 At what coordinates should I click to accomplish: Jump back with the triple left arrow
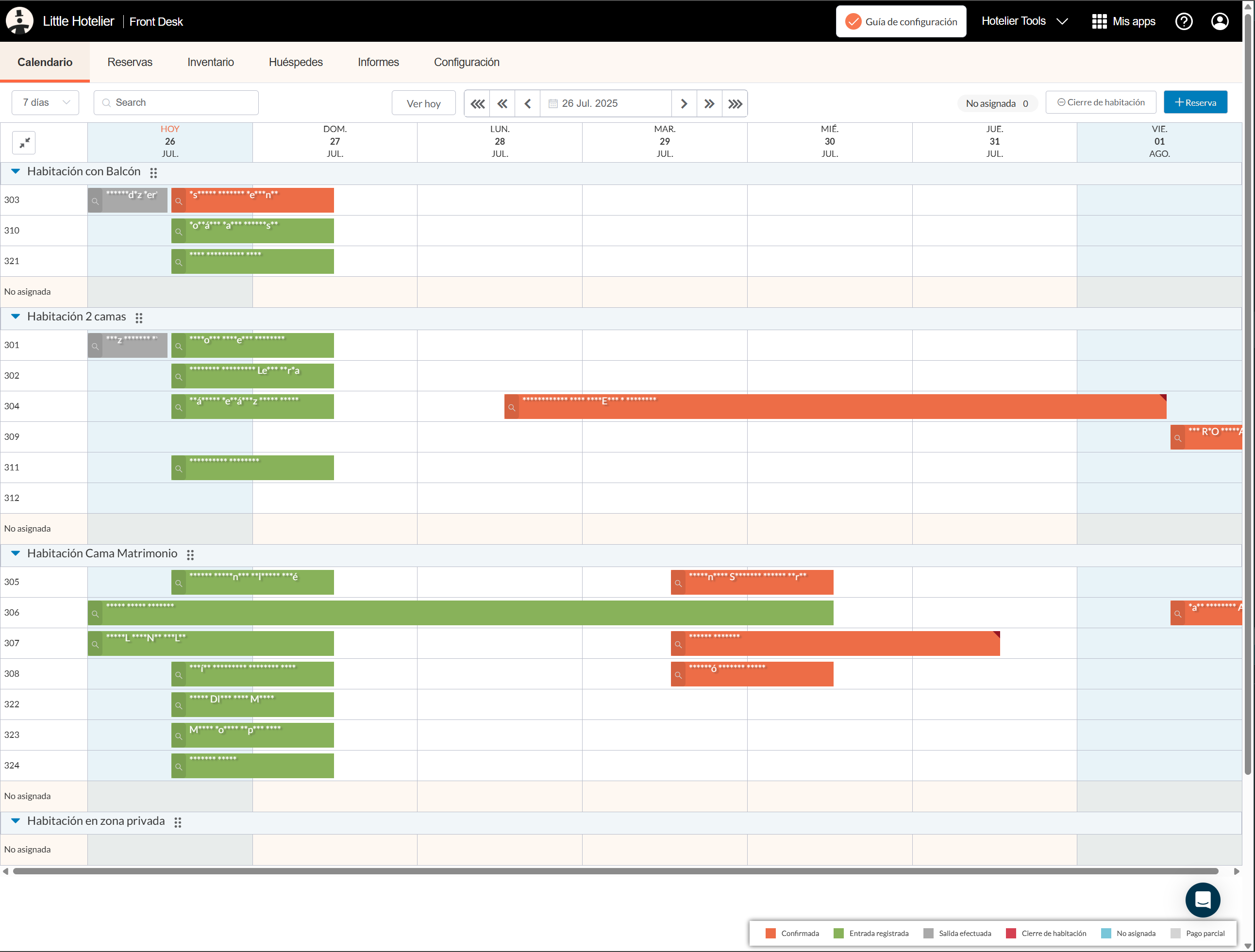coord(478,104)
